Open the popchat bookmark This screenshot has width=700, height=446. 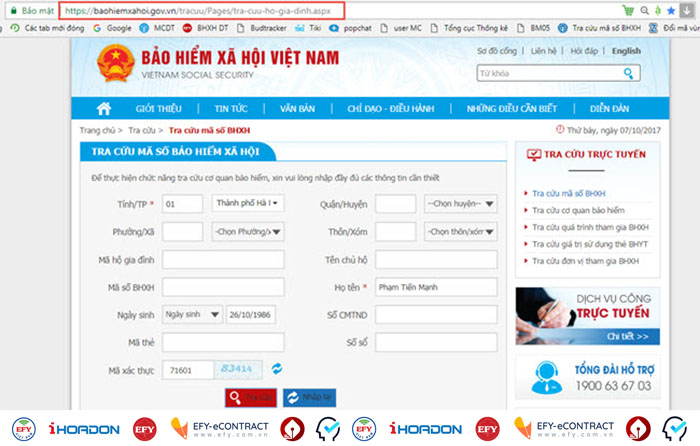(350, 28)
